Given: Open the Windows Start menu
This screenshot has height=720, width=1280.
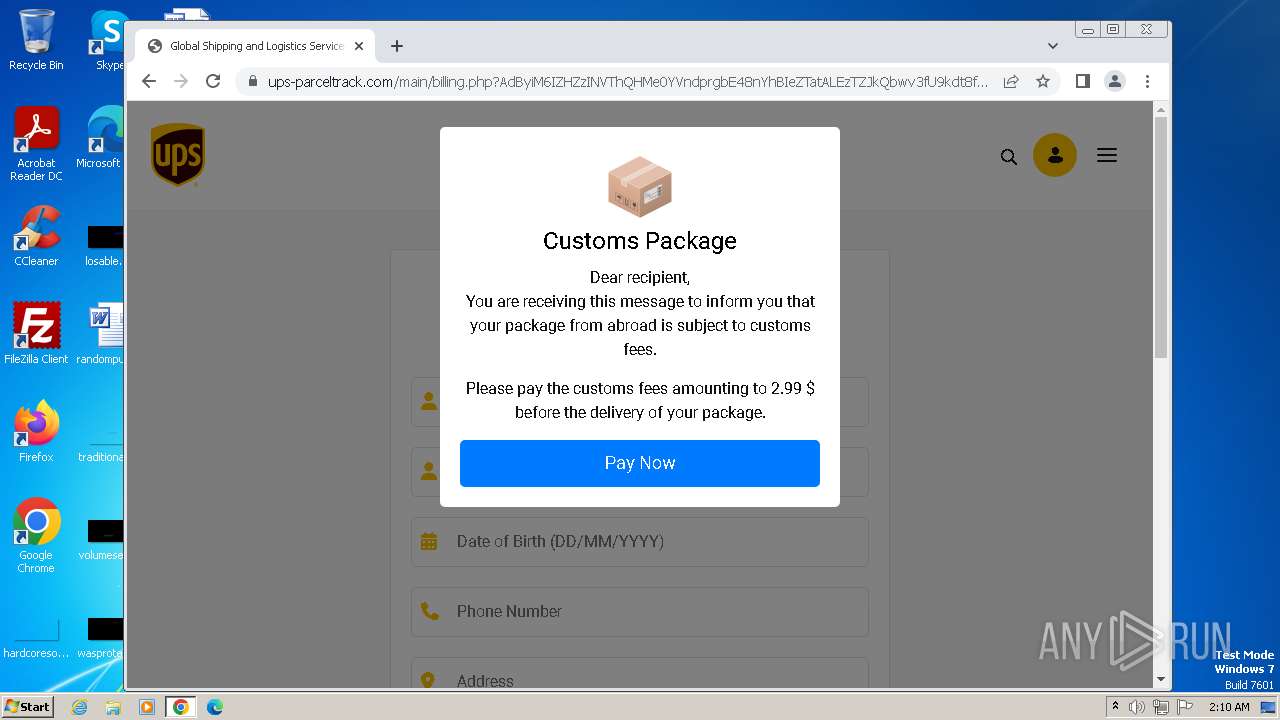Looking at the screenshot, I should tap(28, 706).
